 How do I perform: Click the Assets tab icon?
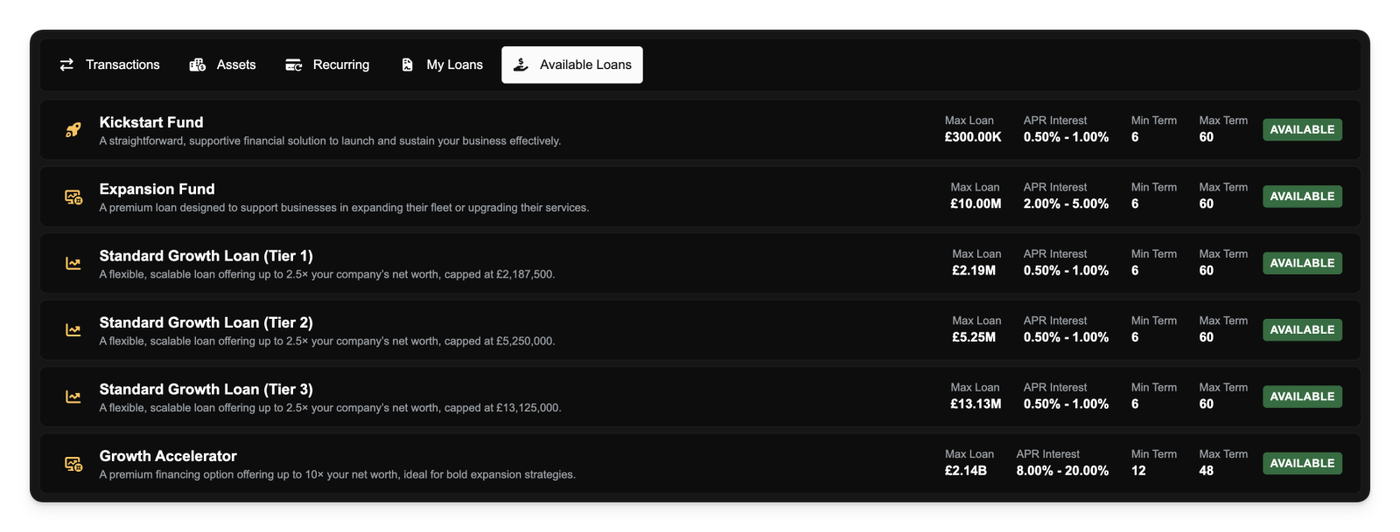(x=198, y=65)
